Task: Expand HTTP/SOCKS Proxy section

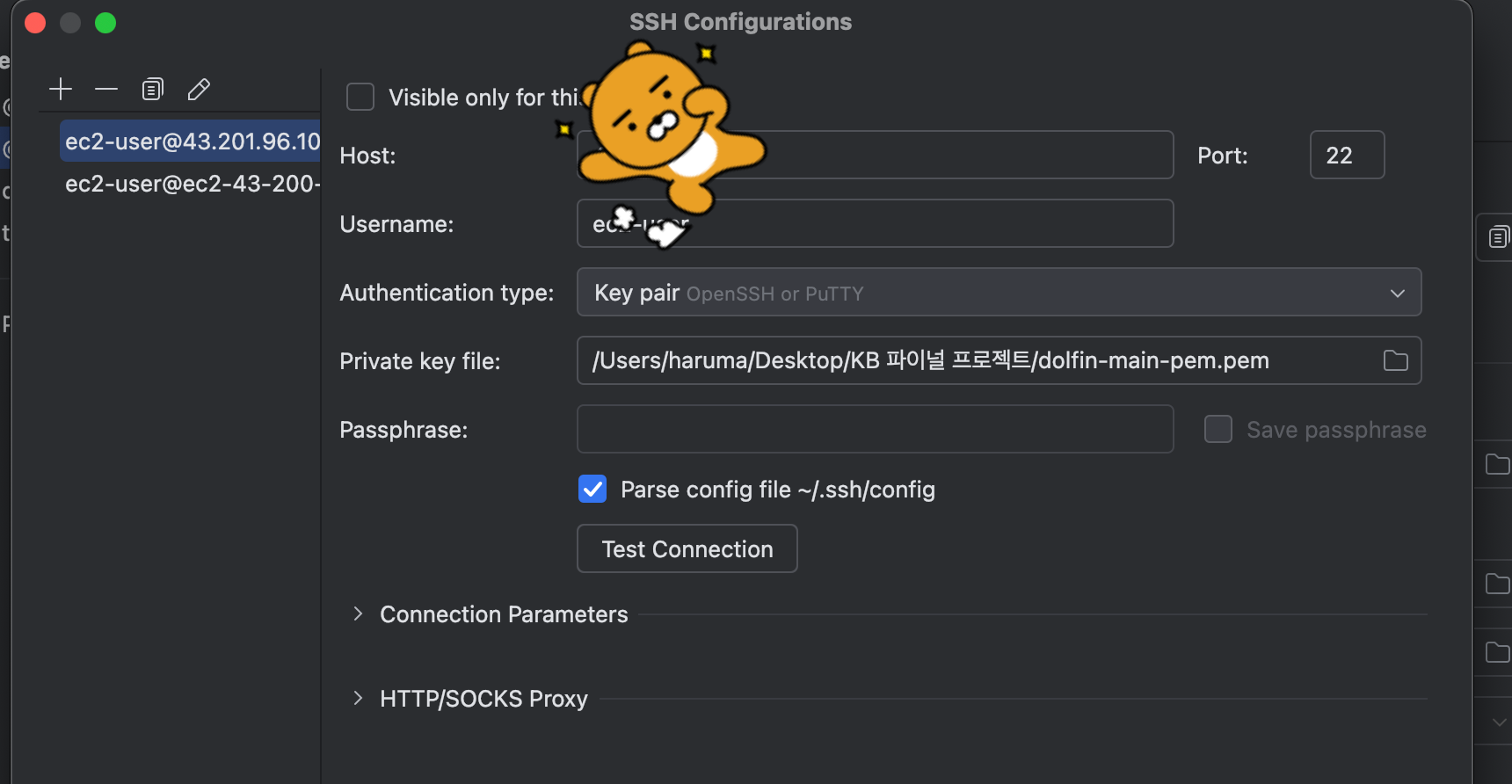Action: [358, 698]
